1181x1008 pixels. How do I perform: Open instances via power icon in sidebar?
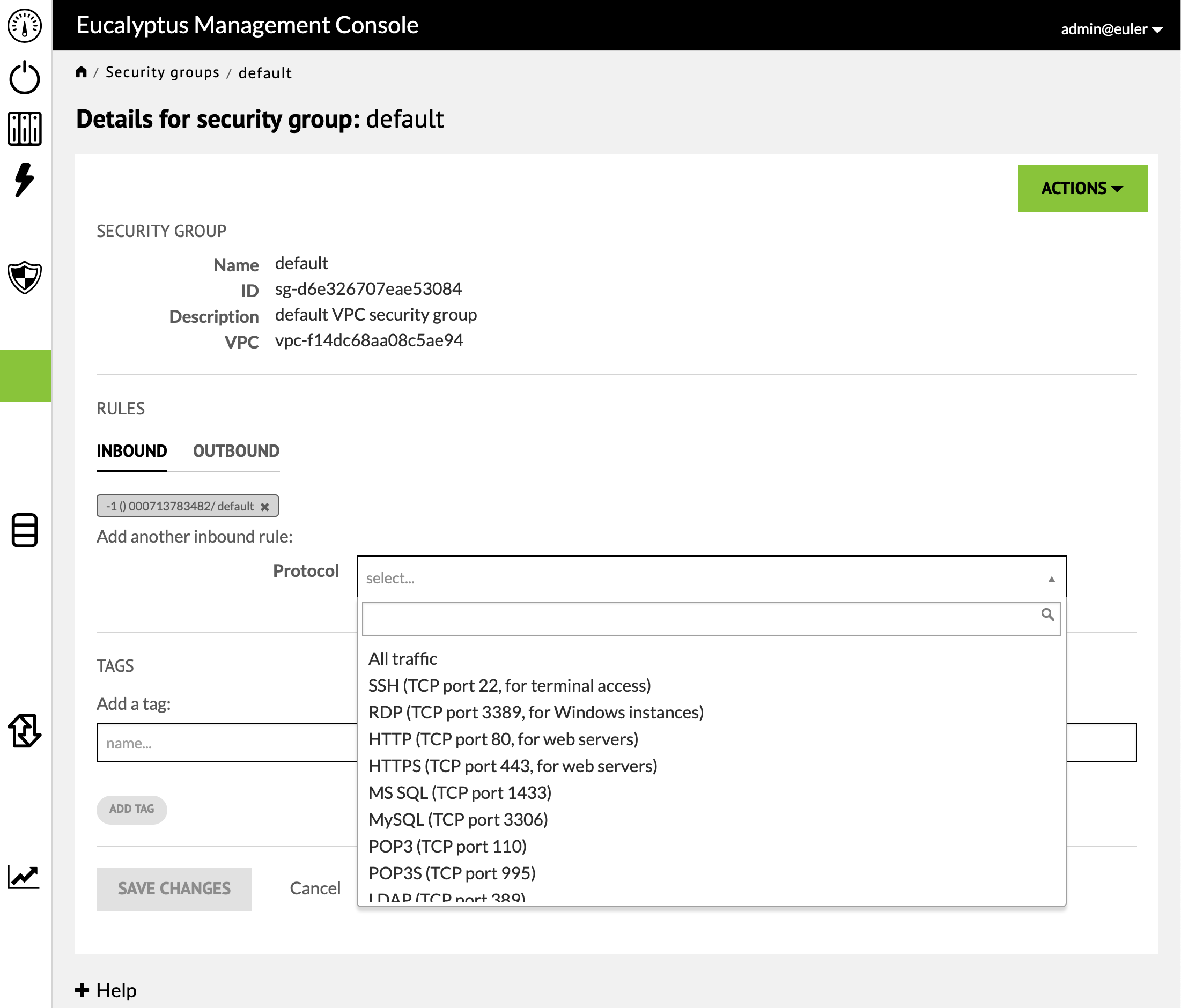pyautogui.click(x=25, y=77)
